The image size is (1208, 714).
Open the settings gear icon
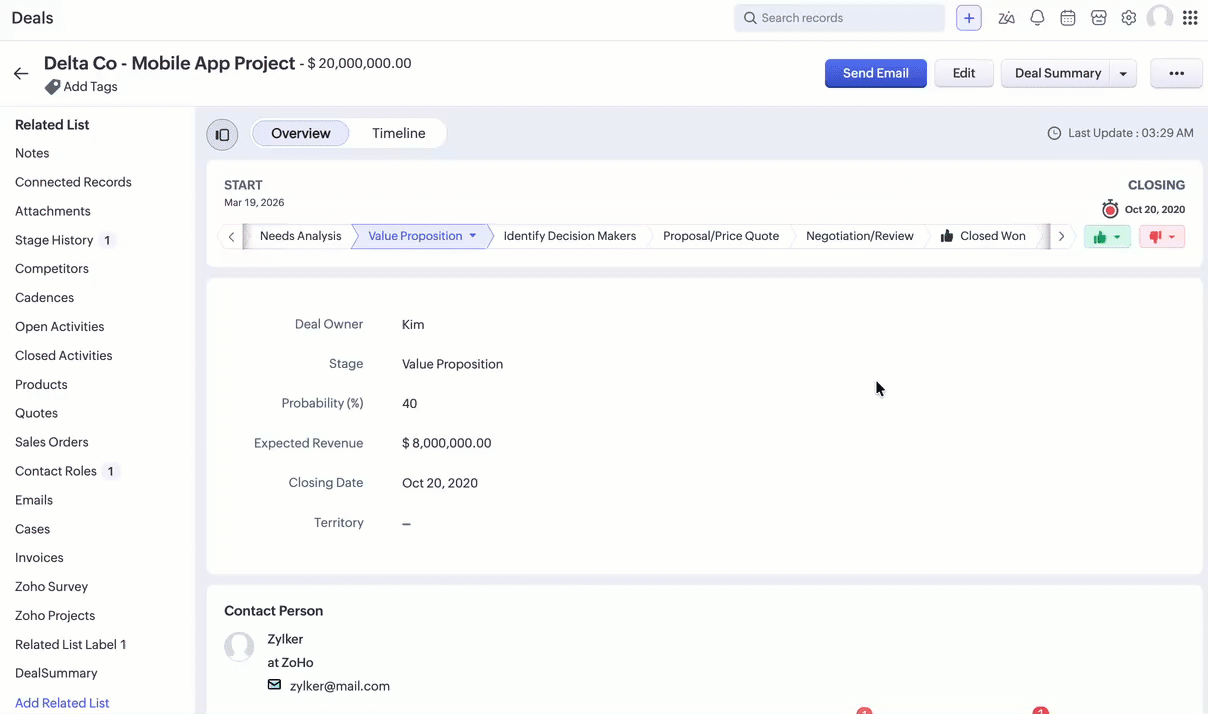coord(1129,18)
